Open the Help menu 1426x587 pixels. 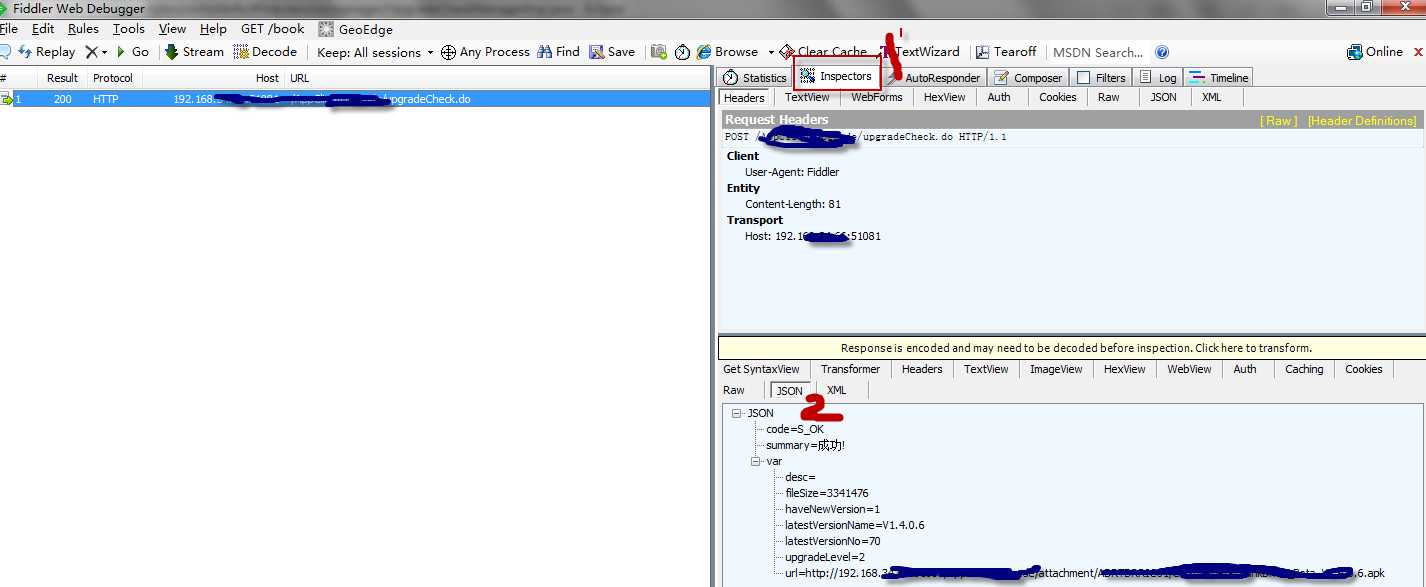pos(213,29)
